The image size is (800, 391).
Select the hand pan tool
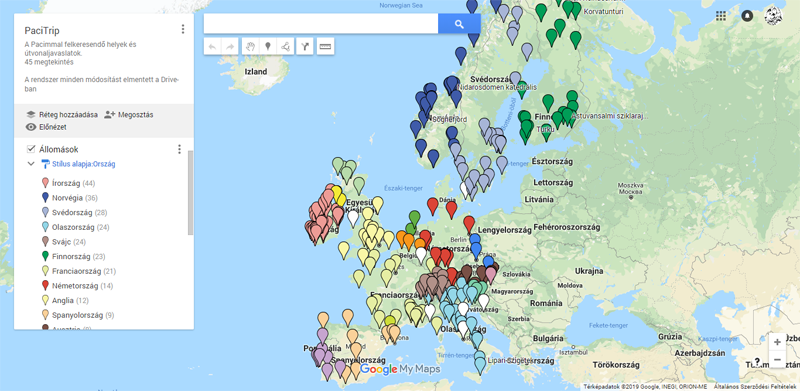(250, 46)
